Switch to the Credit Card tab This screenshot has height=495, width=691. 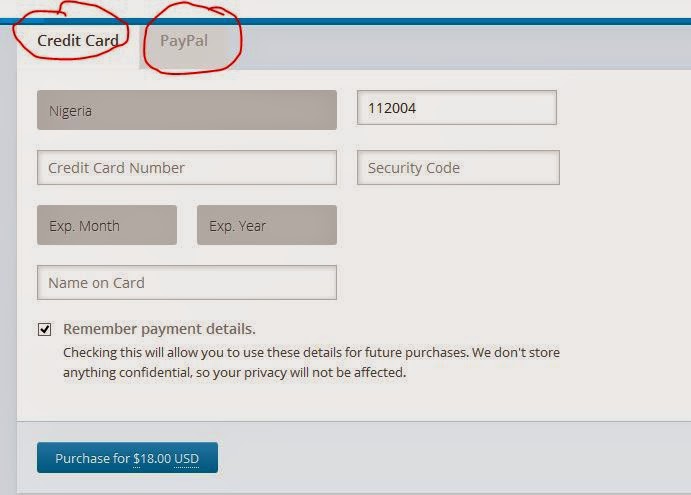(78, 42)
